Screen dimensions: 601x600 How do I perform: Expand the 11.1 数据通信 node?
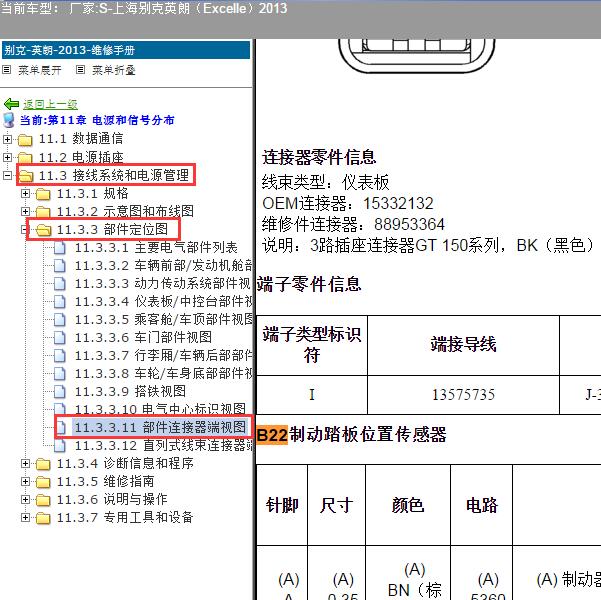(7, 139)
